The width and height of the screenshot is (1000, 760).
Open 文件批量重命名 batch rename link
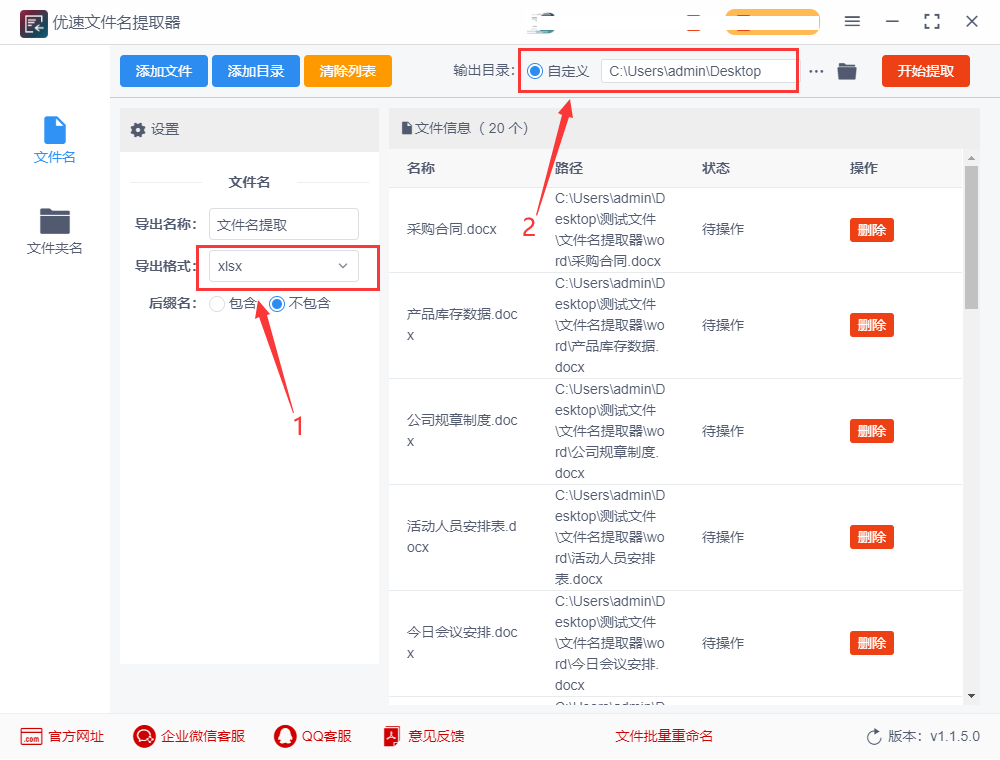pyautogui.click(x=664, y=736)
